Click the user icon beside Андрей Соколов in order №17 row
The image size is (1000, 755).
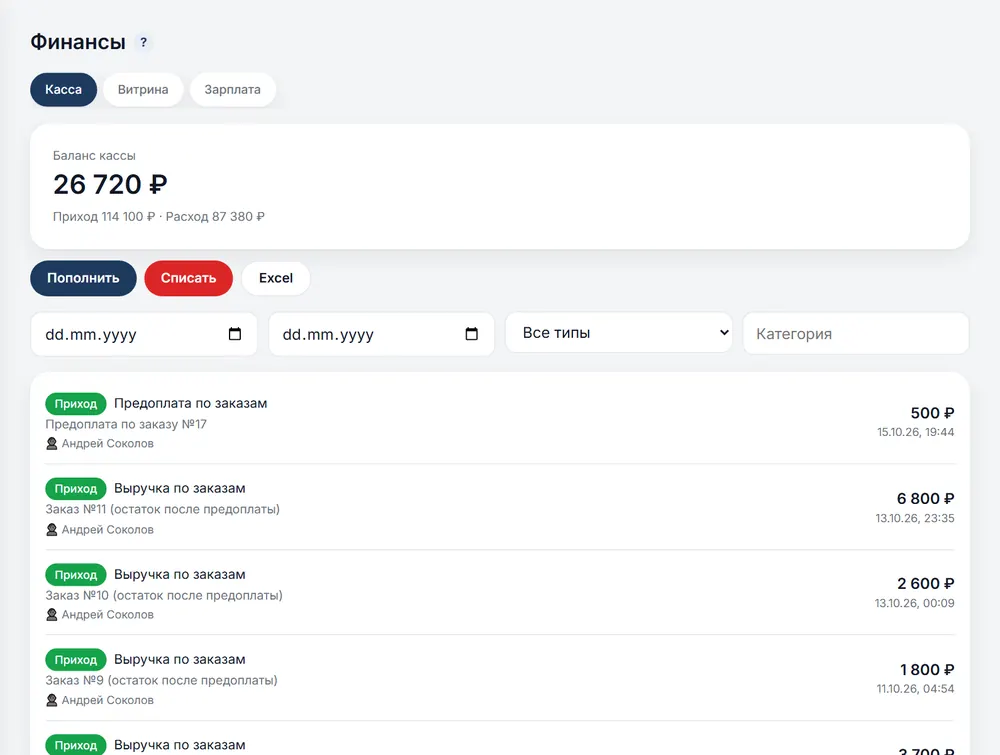(52, 443)
